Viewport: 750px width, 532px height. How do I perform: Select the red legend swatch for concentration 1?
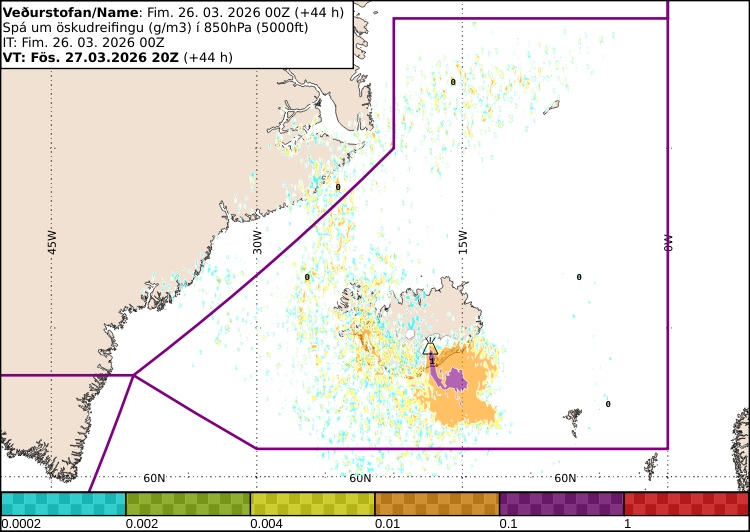point(687,504)
